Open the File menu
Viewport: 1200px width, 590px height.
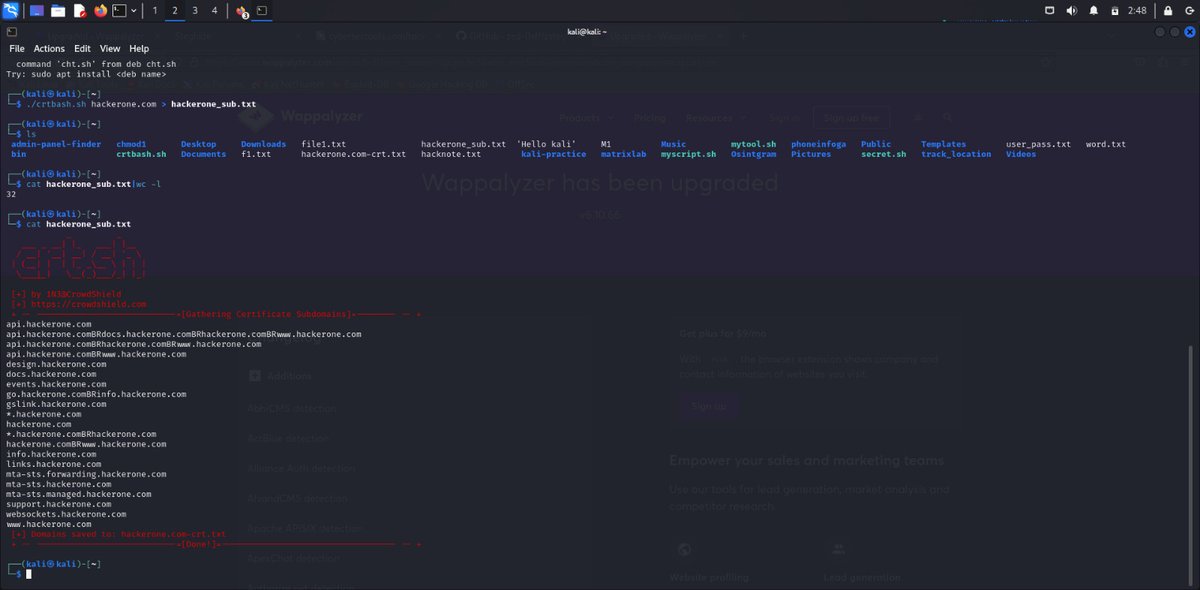click(17, 48)
